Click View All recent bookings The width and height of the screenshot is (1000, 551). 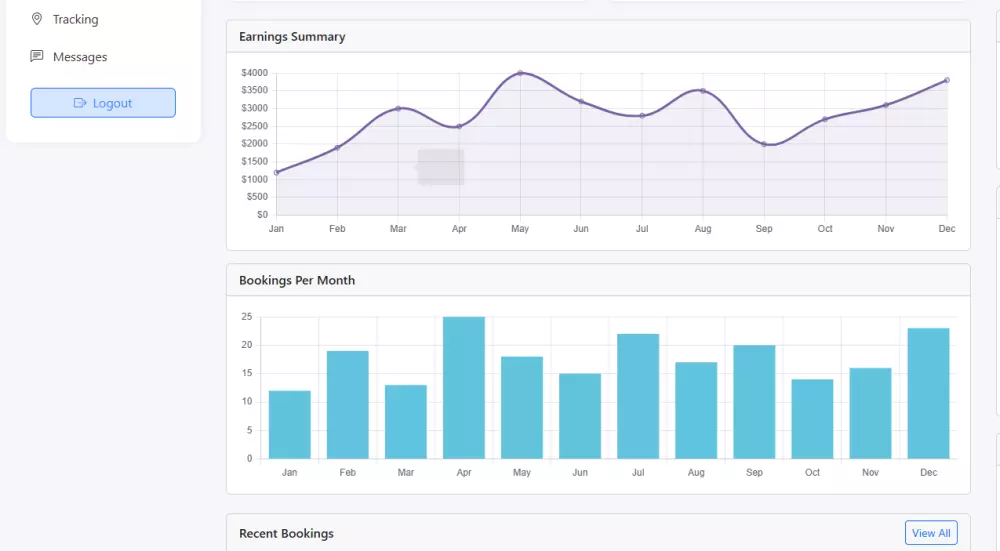tap(930, 533)
